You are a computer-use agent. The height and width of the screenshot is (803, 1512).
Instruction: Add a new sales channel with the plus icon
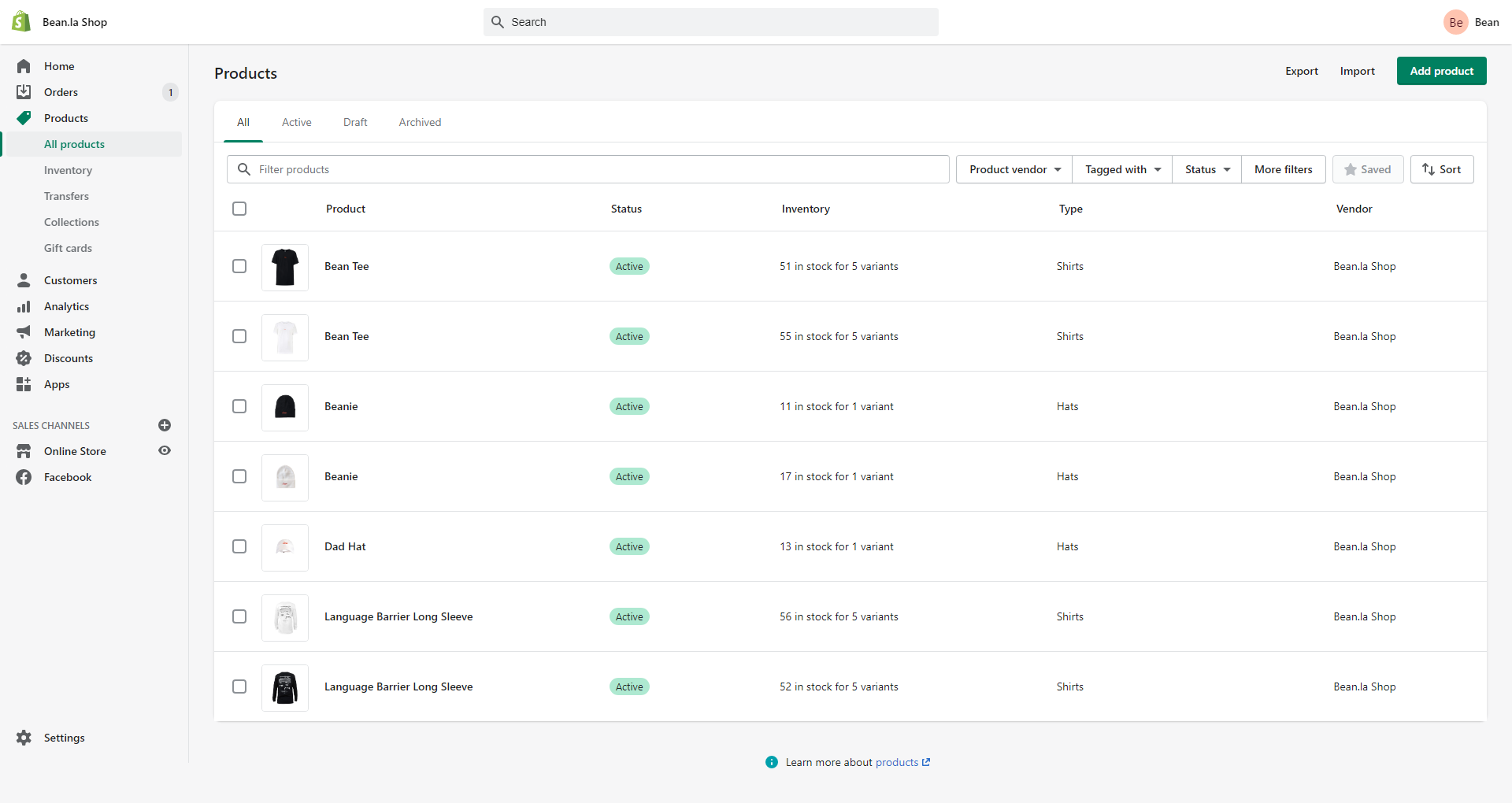165,425
